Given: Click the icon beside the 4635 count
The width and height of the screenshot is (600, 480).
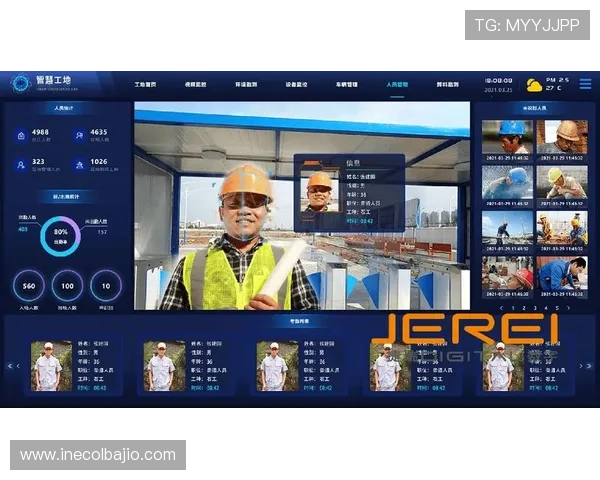Looking at the screenshot, I should [x=79, y=135].
